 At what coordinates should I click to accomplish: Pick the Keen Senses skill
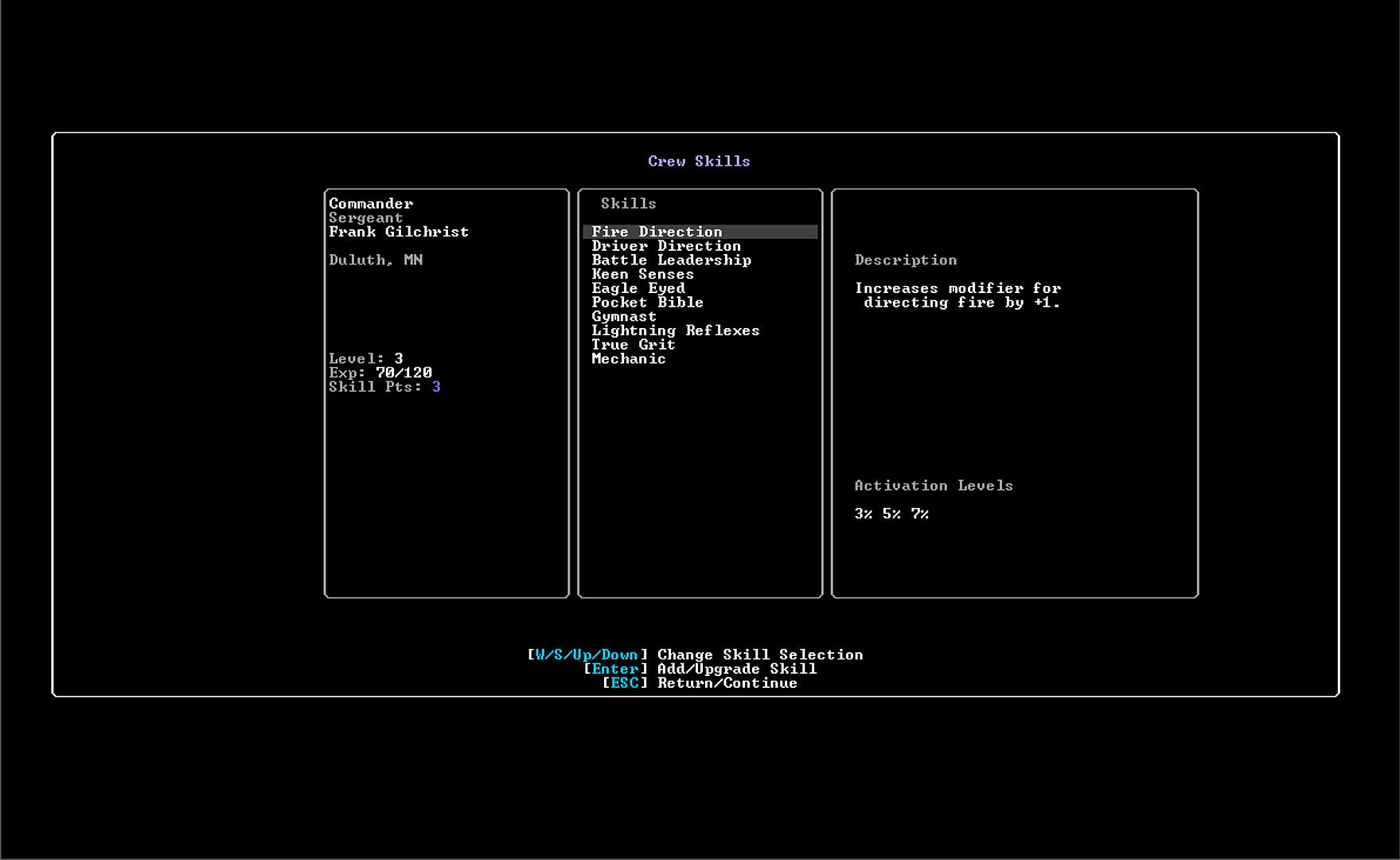point(642,274)
